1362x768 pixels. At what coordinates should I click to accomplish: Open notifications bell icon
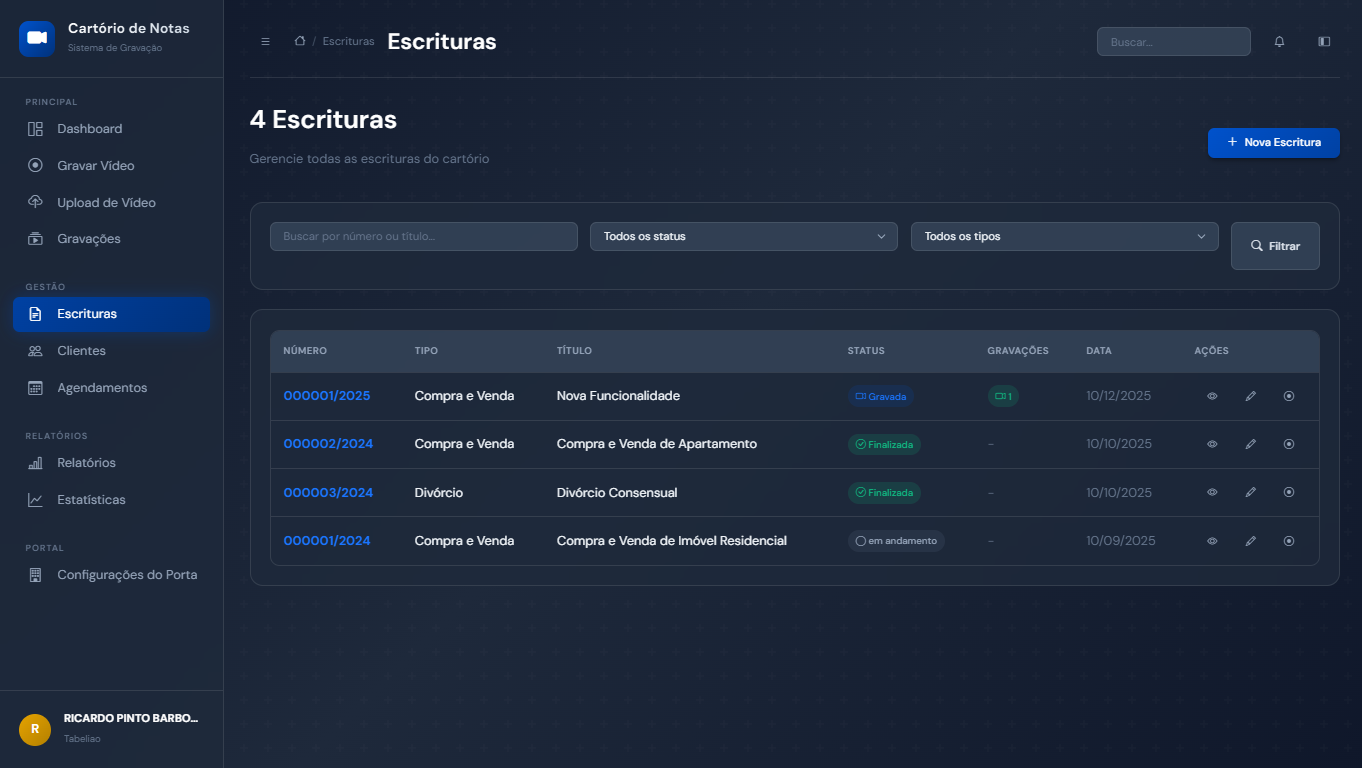pyautogui.click(x=1279, y=41)
